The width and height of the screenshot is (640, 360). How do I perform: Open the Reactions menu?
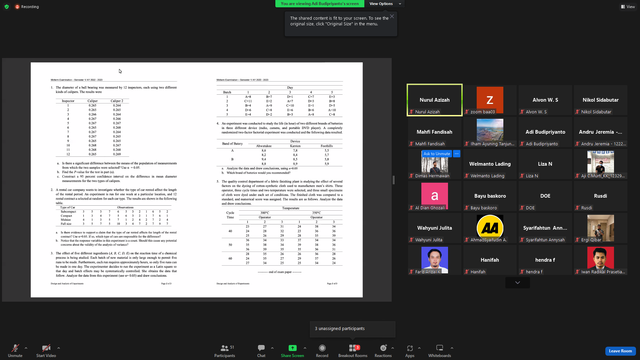click(x=383, y=350)
